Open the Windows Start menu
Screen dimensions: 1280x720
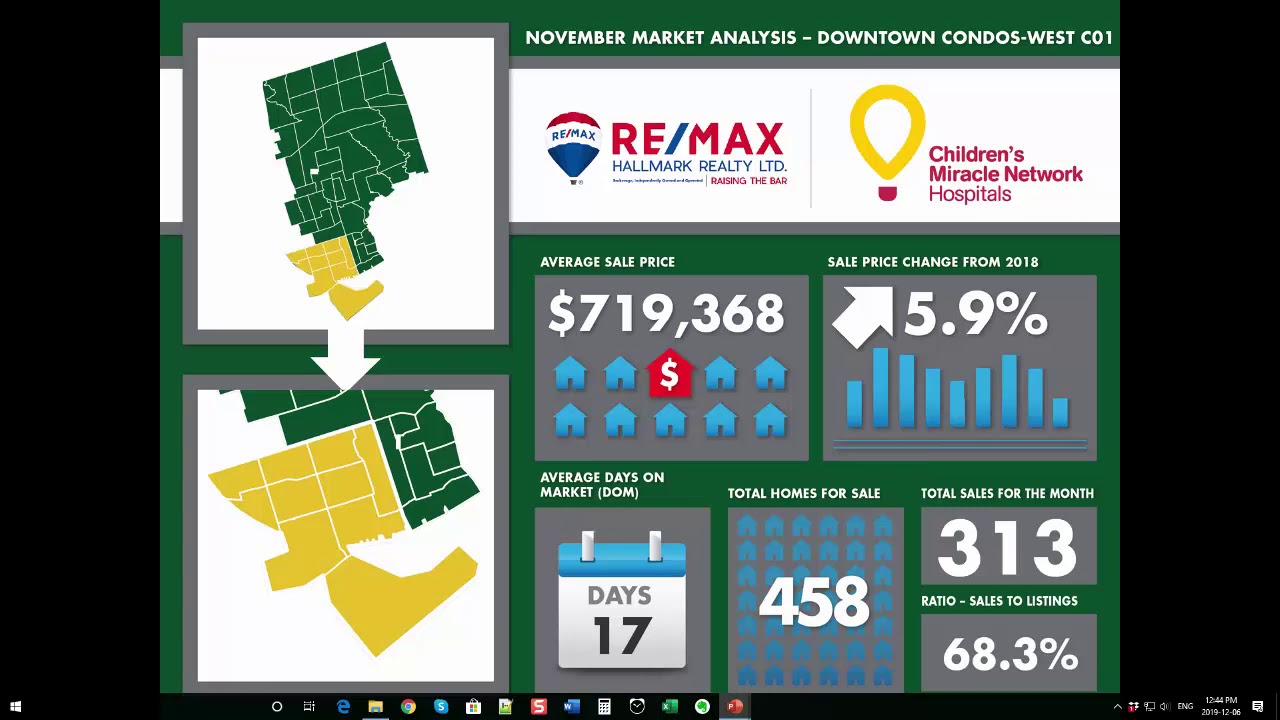[x=15, y=707]
